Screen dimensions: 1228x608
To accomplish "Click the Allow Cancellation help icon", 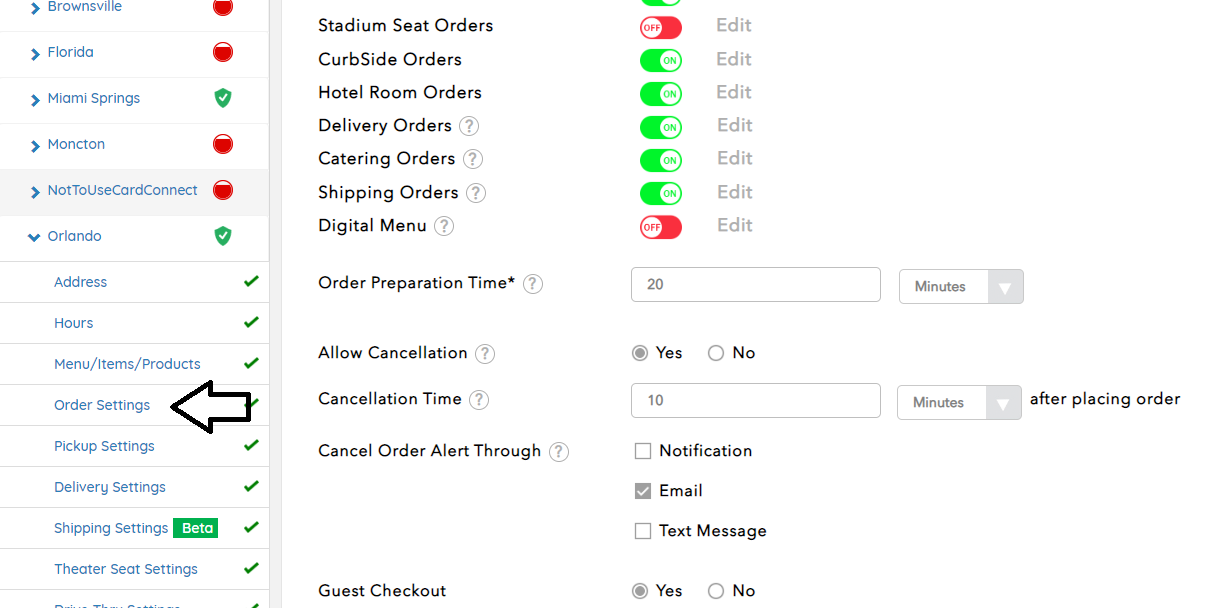I will click(485, 354).
